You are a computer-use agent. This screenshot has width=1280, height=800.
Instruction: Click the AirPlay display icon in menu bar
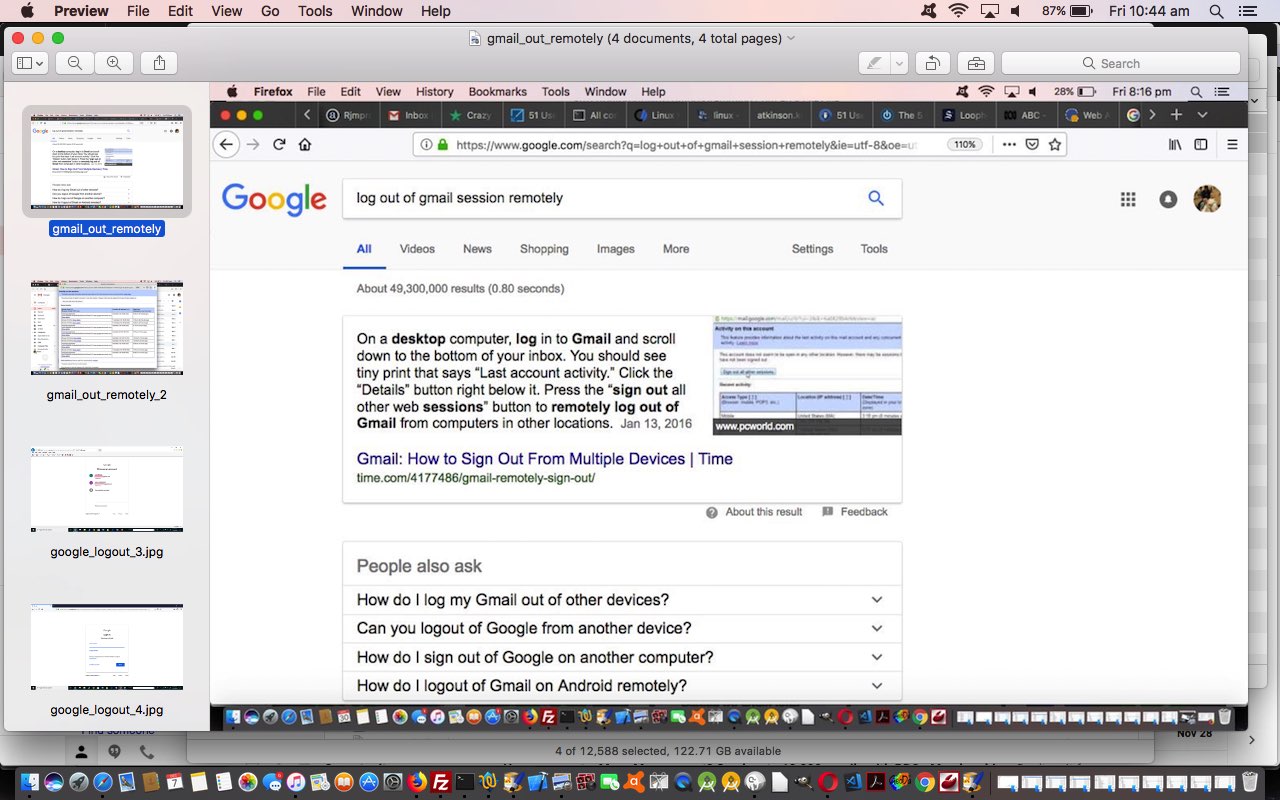(990, 11)
